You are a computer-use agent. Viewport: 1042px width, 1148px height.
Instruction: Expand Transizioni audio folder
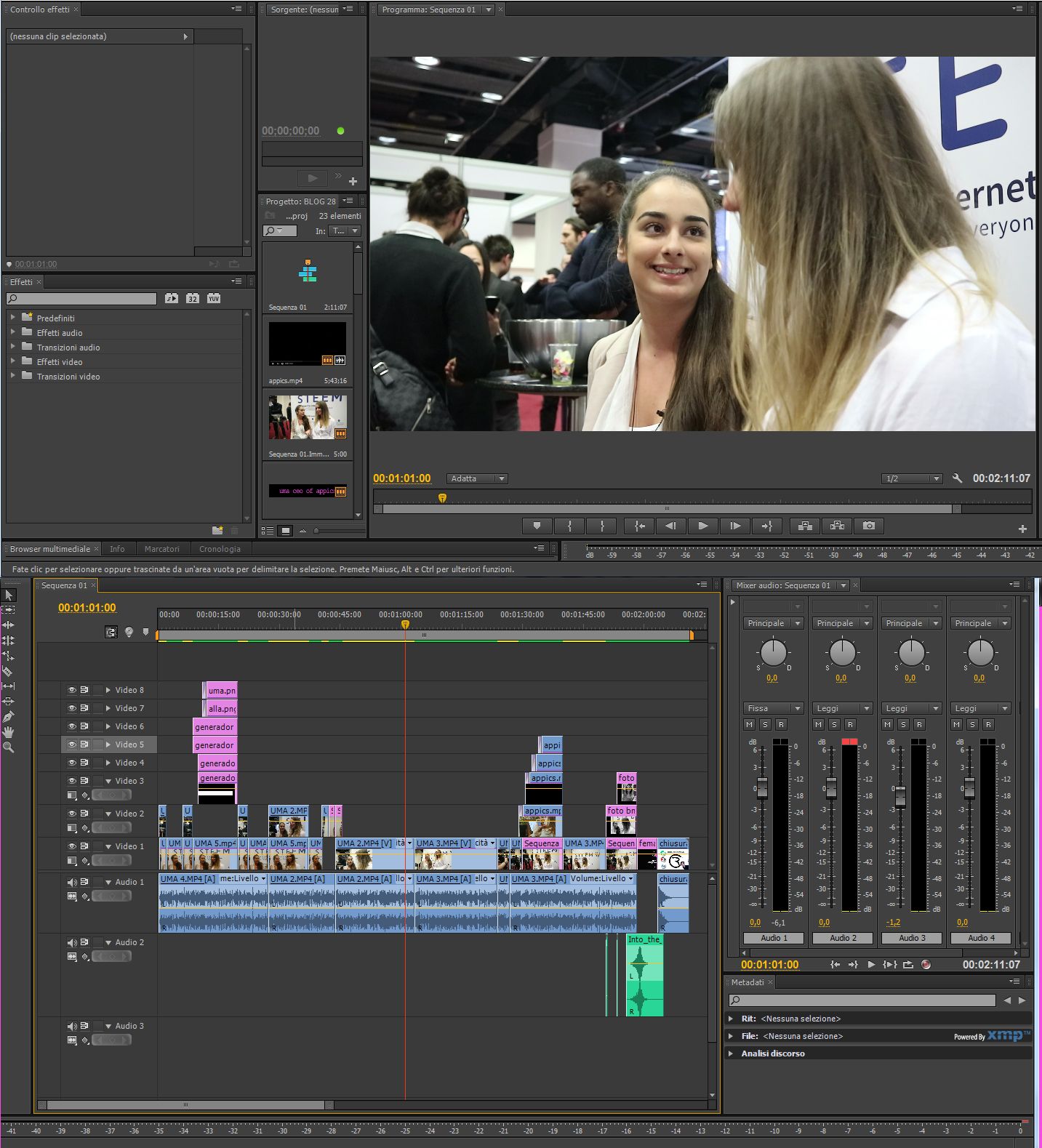13,347
